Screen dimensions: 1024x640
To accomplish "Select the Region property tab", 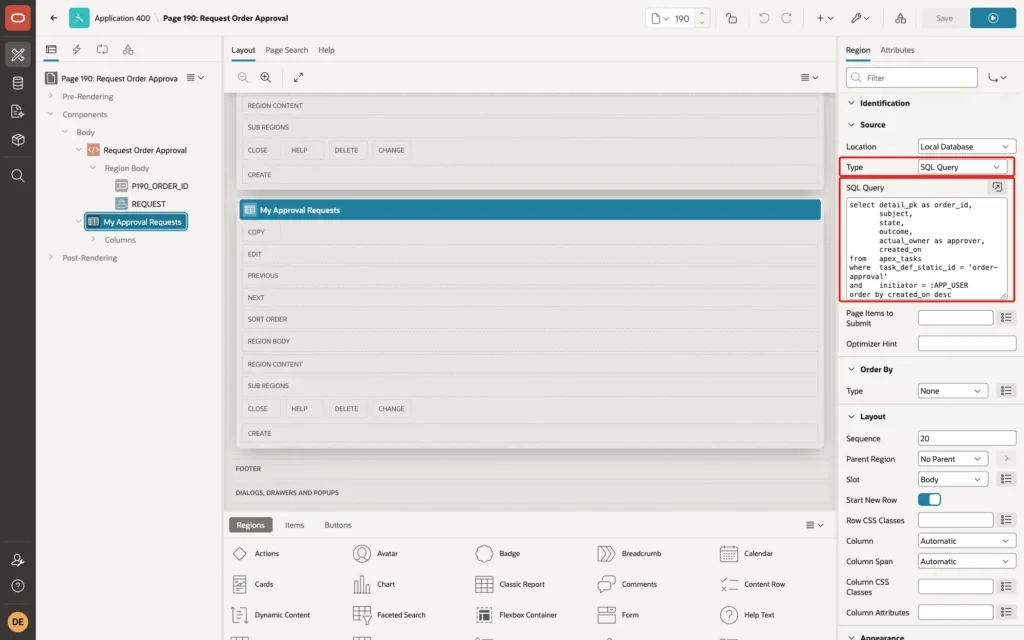I will pos(857,50).
